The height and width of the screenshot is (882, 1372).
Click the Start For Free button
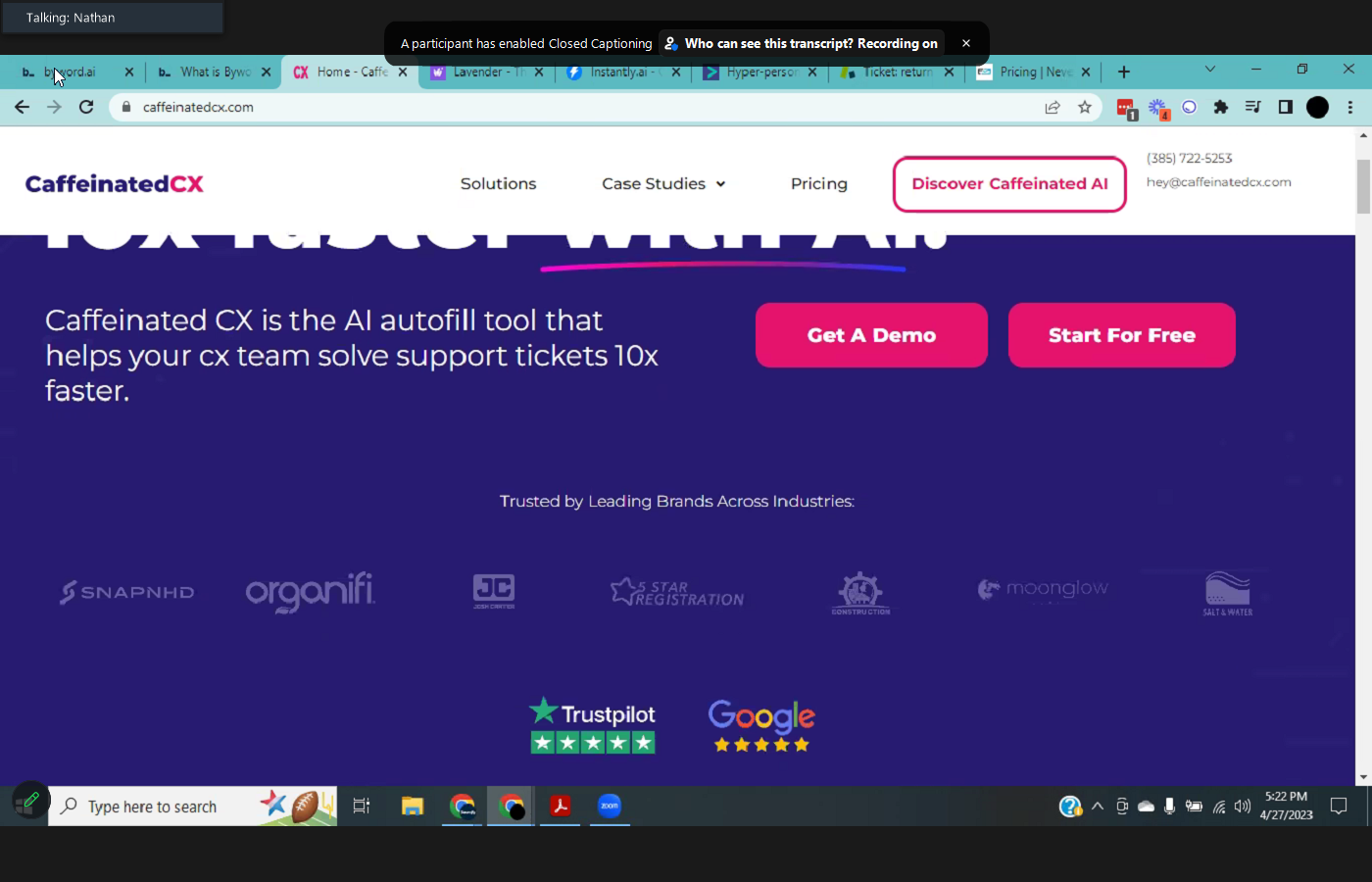pos(1121,335)
